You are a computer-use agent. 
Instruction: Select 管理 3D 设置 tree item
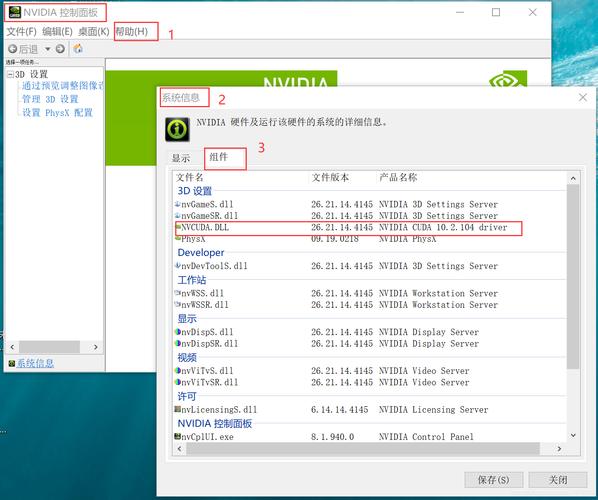click(50, 99)
